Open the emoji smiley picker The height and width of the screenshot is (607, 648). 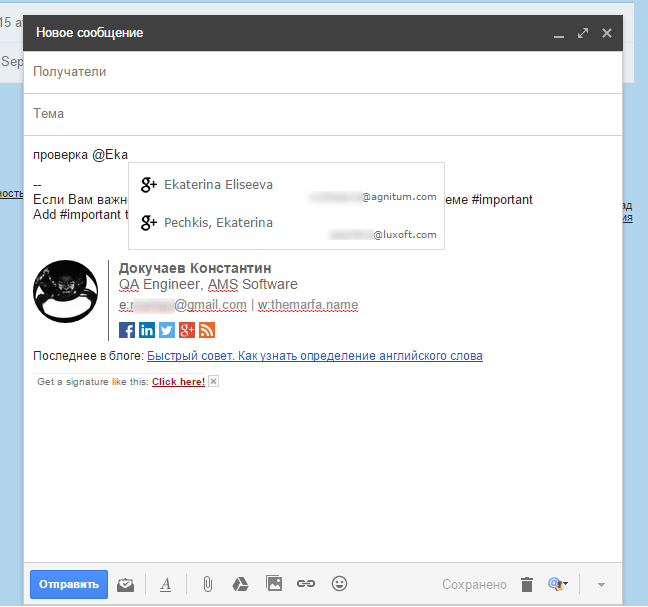[x=339, y=584]
